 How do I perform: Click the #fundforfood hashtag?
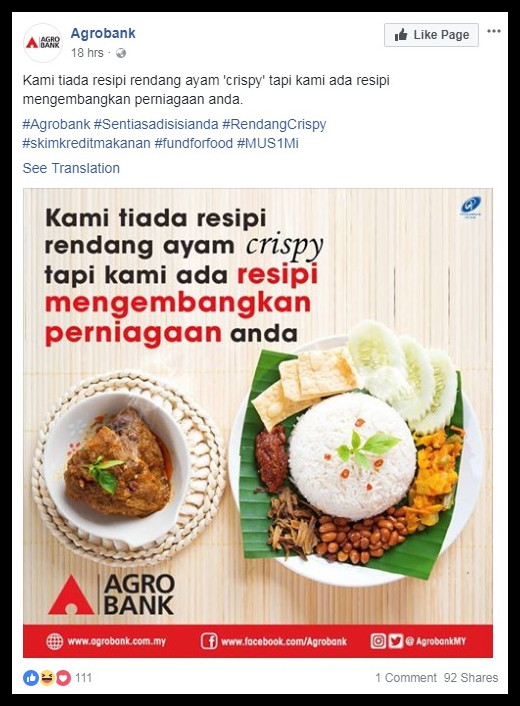point(194,144)
